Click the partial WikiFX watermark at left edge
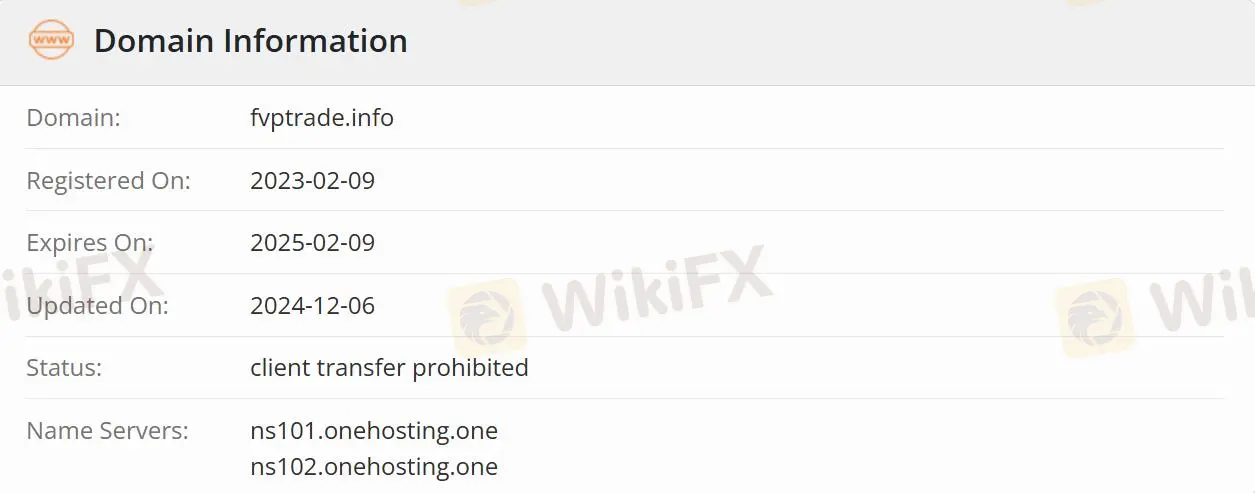Viewport: 1255px width, 493px height. tap(80, 283)
